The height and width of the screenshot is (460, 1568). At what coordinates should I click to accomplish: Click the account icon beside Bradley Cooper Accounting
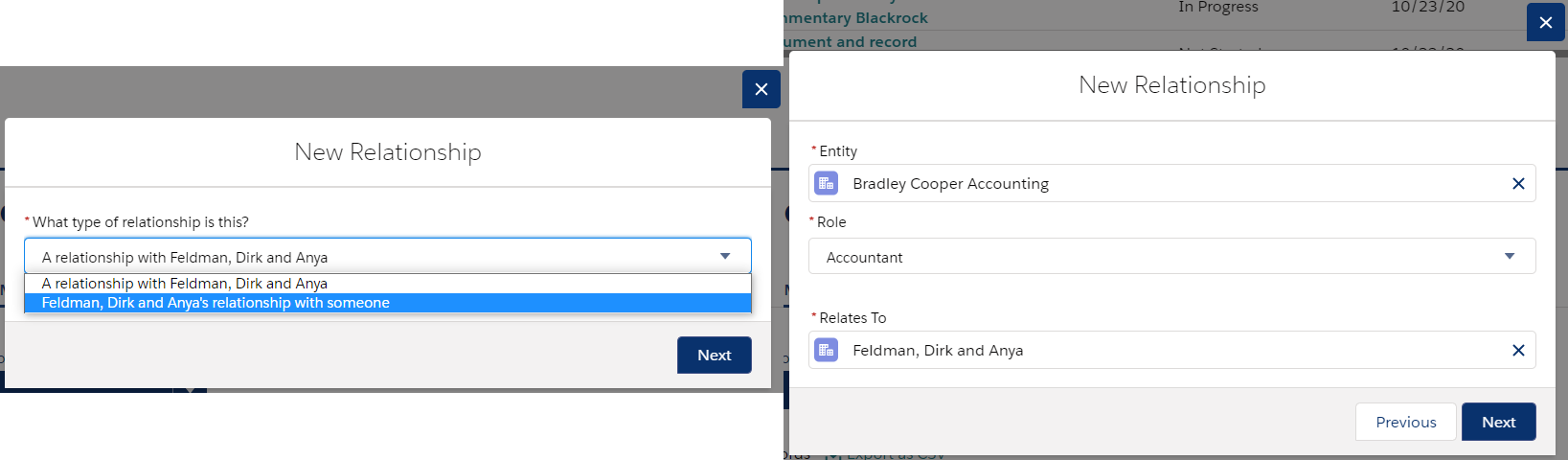pyautogui.click(x=826, y=183)
